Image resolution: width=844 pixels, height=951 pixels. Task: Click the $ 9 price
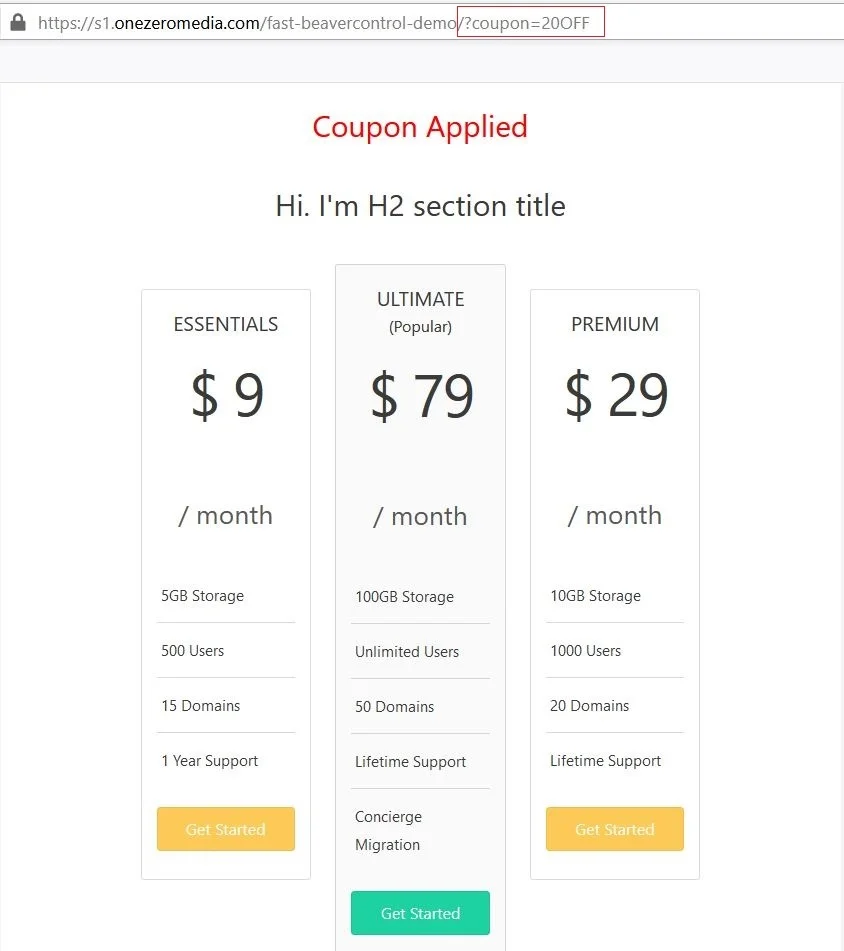pos(227,395)
